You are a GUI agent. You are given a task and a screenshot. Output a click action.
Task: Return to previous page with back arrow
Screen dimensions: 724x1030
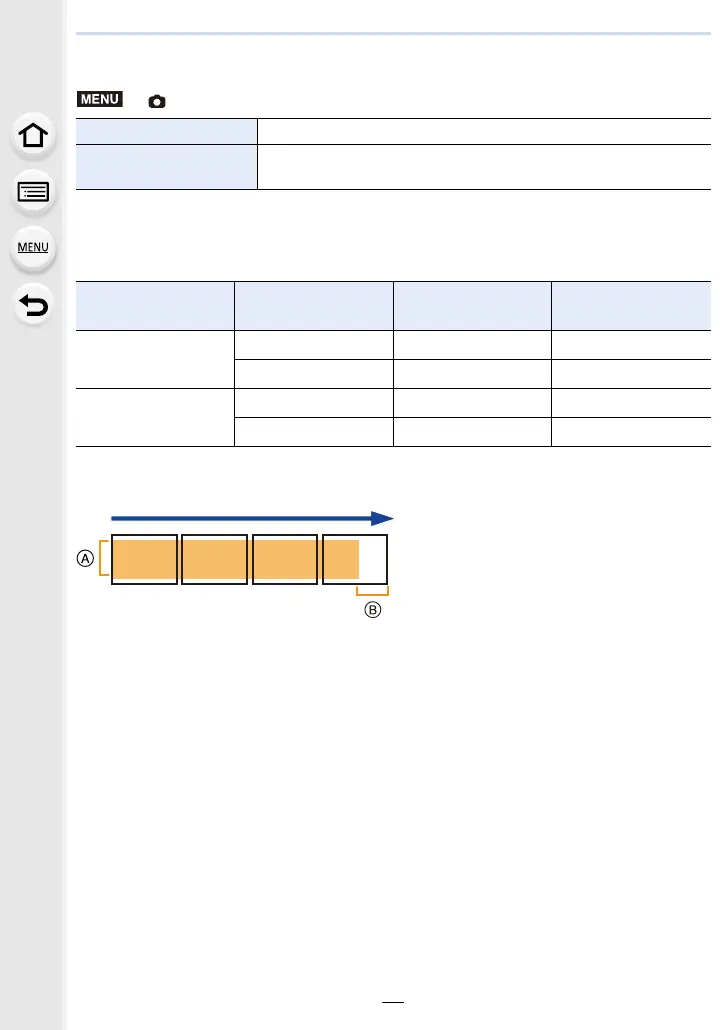[x=34, y=304]
